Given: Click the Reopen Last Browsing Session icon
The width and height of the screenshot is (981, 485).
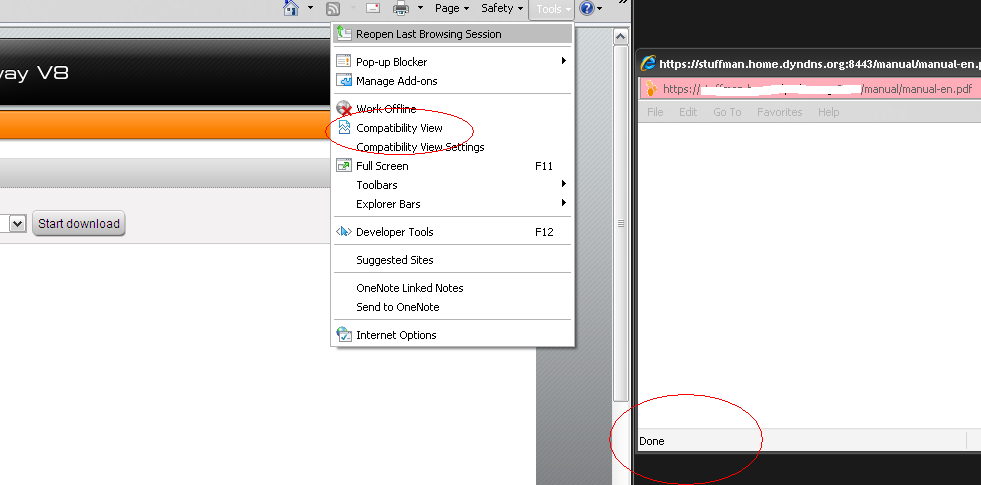Looking at the screenshot, I should (344, 33).
